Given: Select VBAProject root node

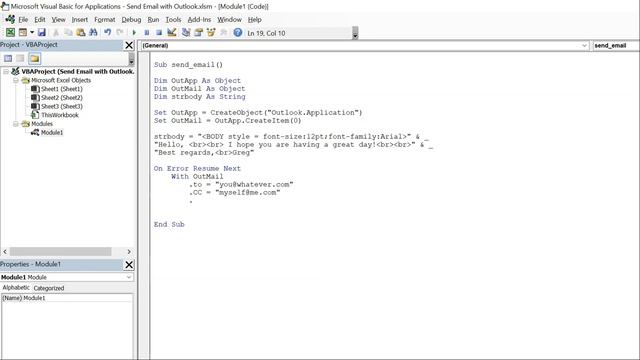Looking at the screenshot, I should point(78,71).
